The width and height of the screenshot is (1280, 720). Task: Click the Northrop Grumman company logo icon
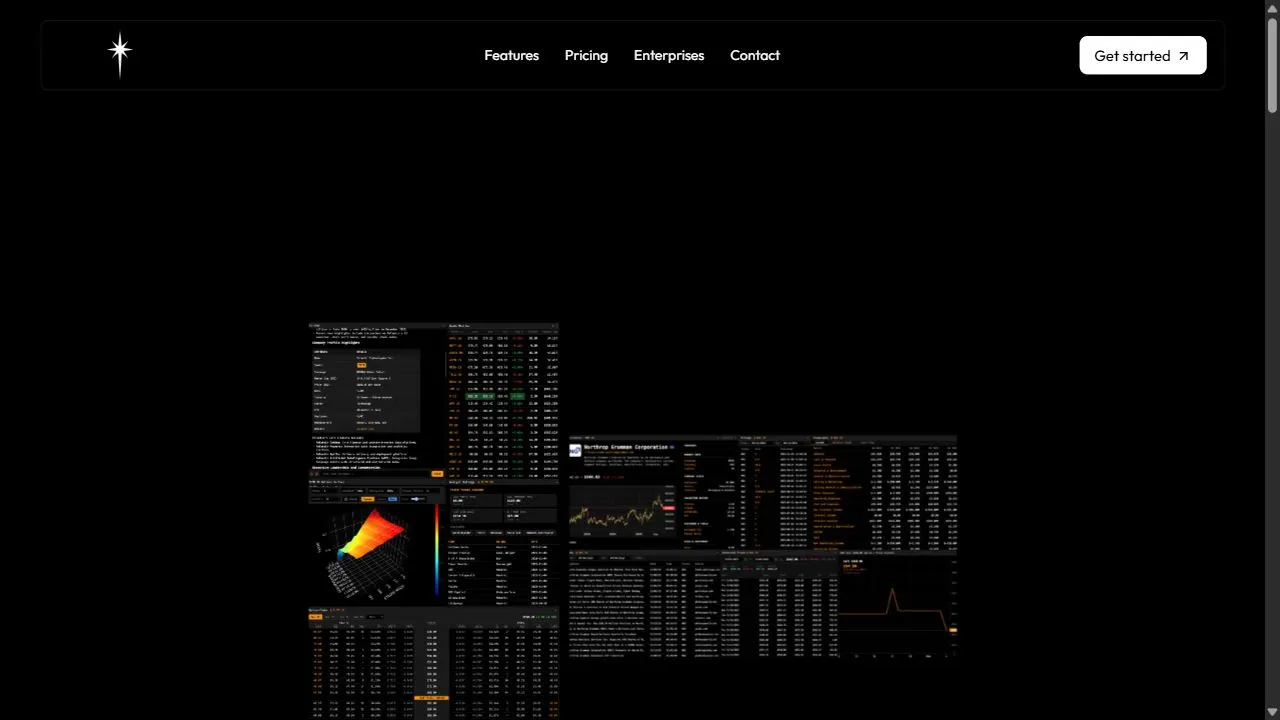pyautogui.click(x=575, y=450)
